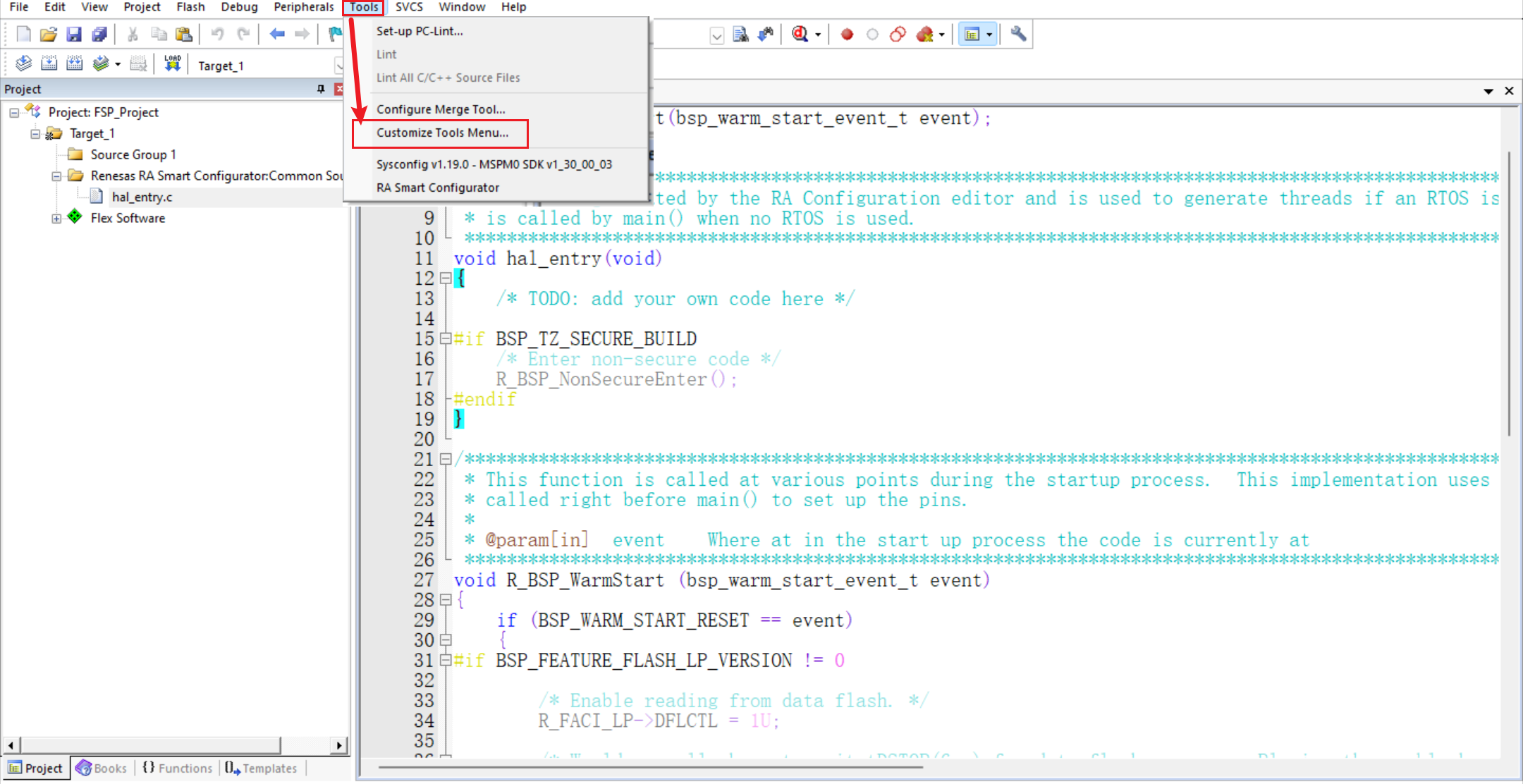Create a new file with toolbar icon
The width and height of the screenshot is (1523, 784).
pyautogui.click(x=23, y=34)
